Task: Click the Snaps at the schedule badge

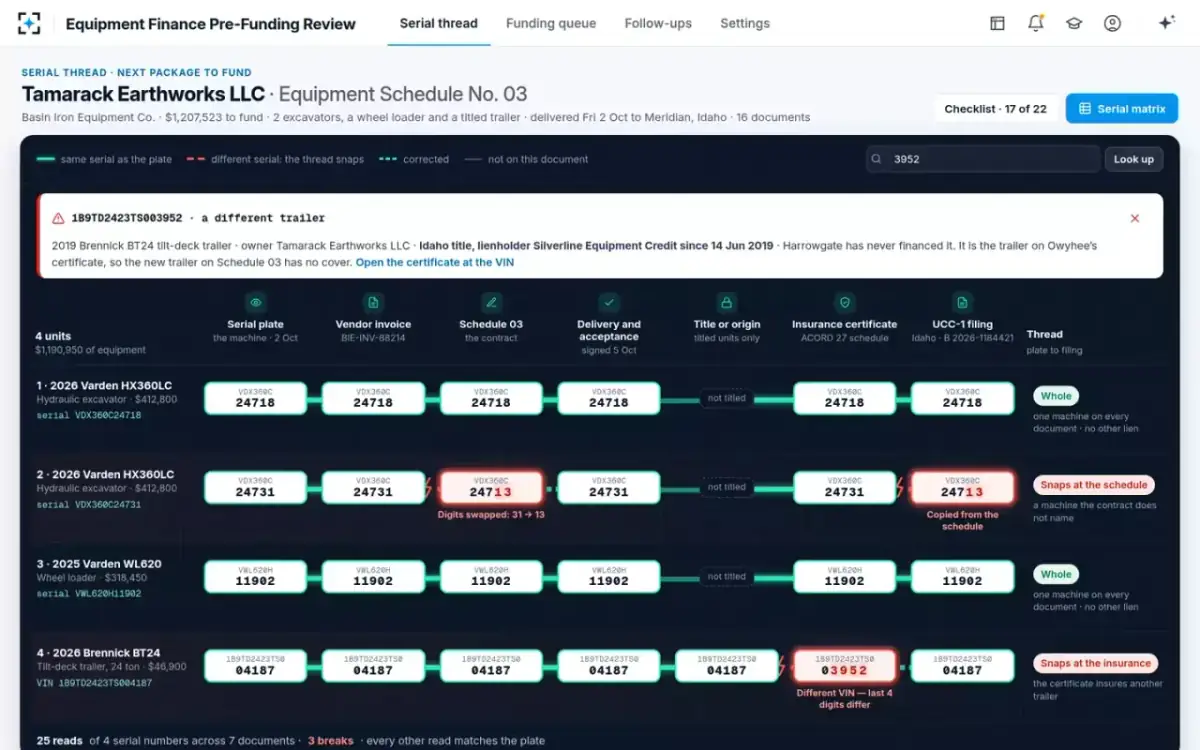Action: [1094, 485]
